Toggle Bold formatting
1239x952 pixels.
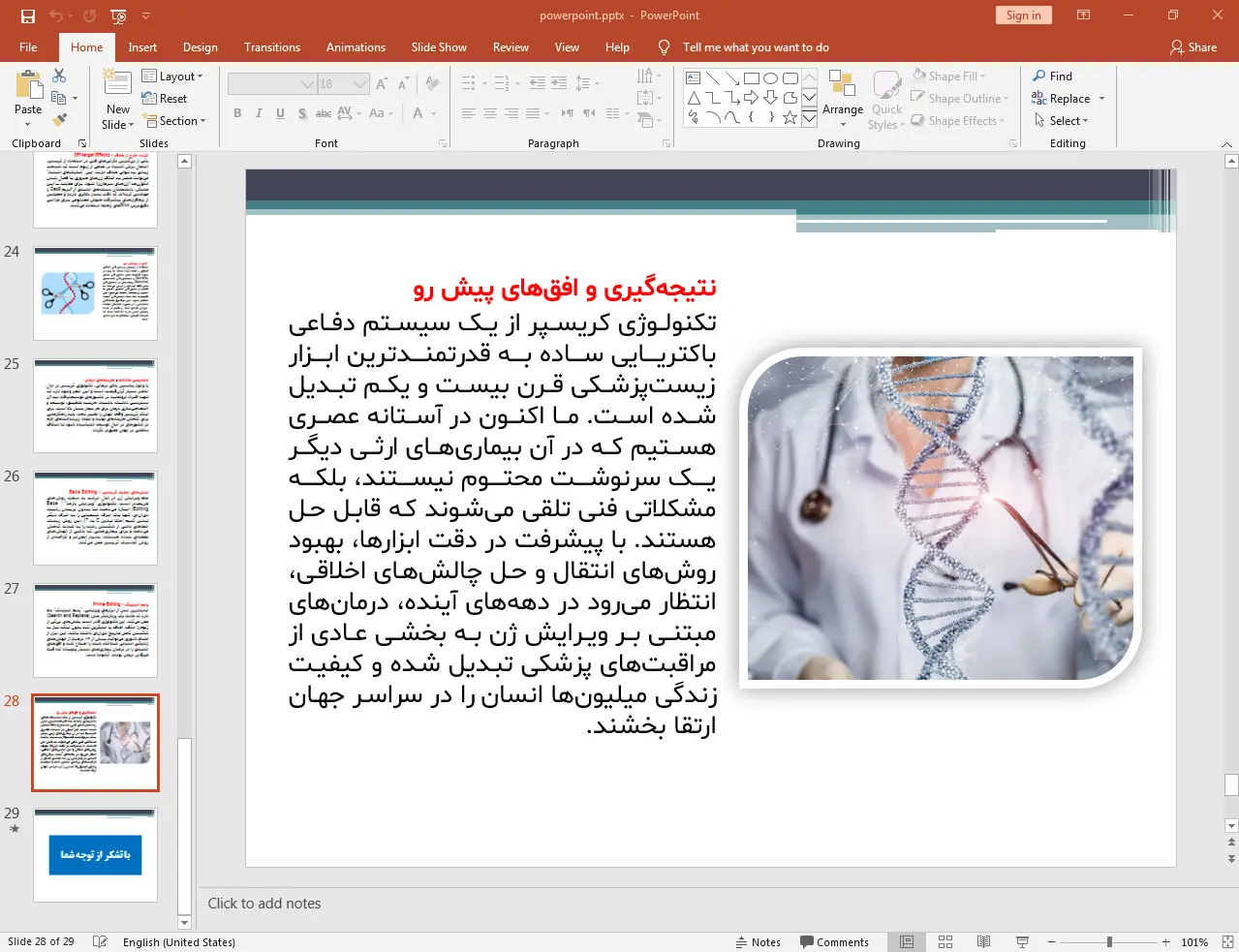point(237,113)
